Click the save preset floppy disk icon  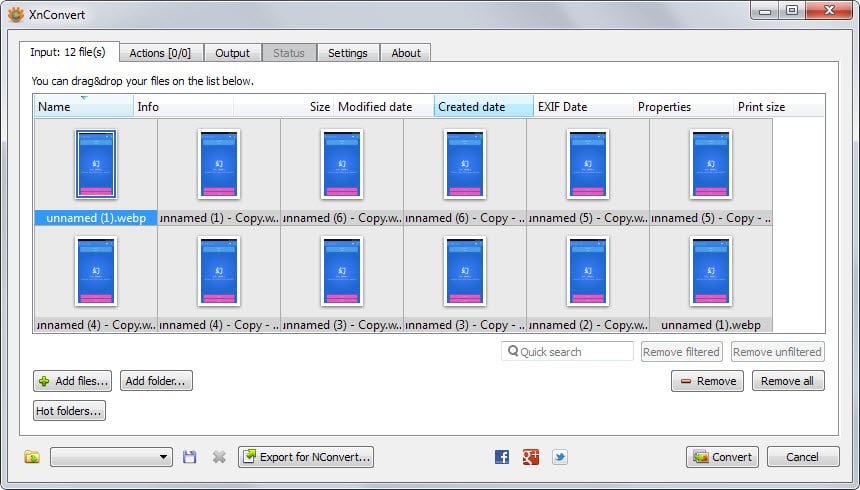pos(190,457)
